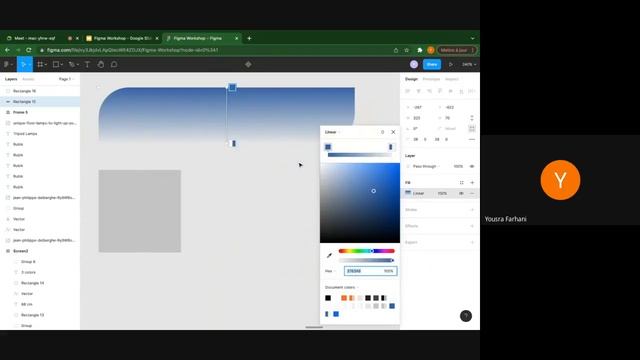
Task: Open shape tools dropdown arrow
Action: coord(62,65)
